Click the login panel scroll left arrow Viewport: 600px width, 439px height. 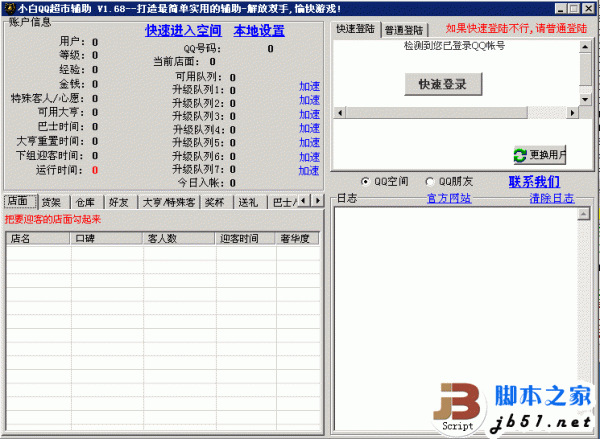pyautogui.click(x=340, y=113)
